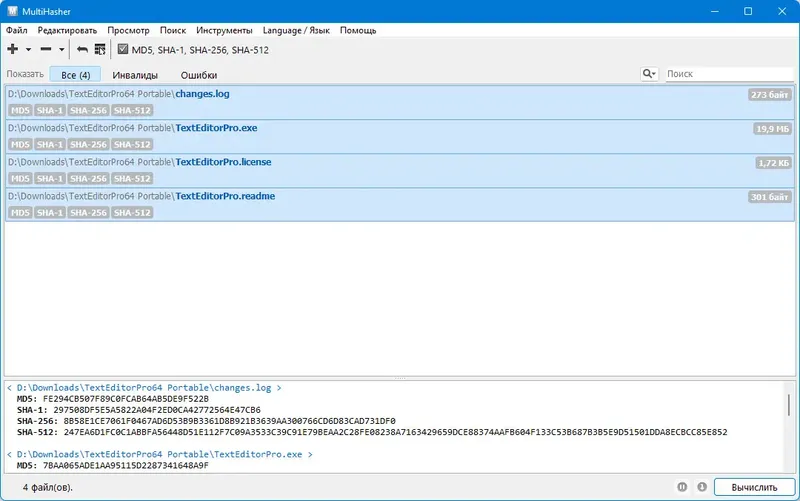Image resolution: width=800 pixels, height=501 pixels.
Task: Click the SHA-512 247EA6D1FC0C hash line
Action: pyautogui.click(x=372, y=433)
